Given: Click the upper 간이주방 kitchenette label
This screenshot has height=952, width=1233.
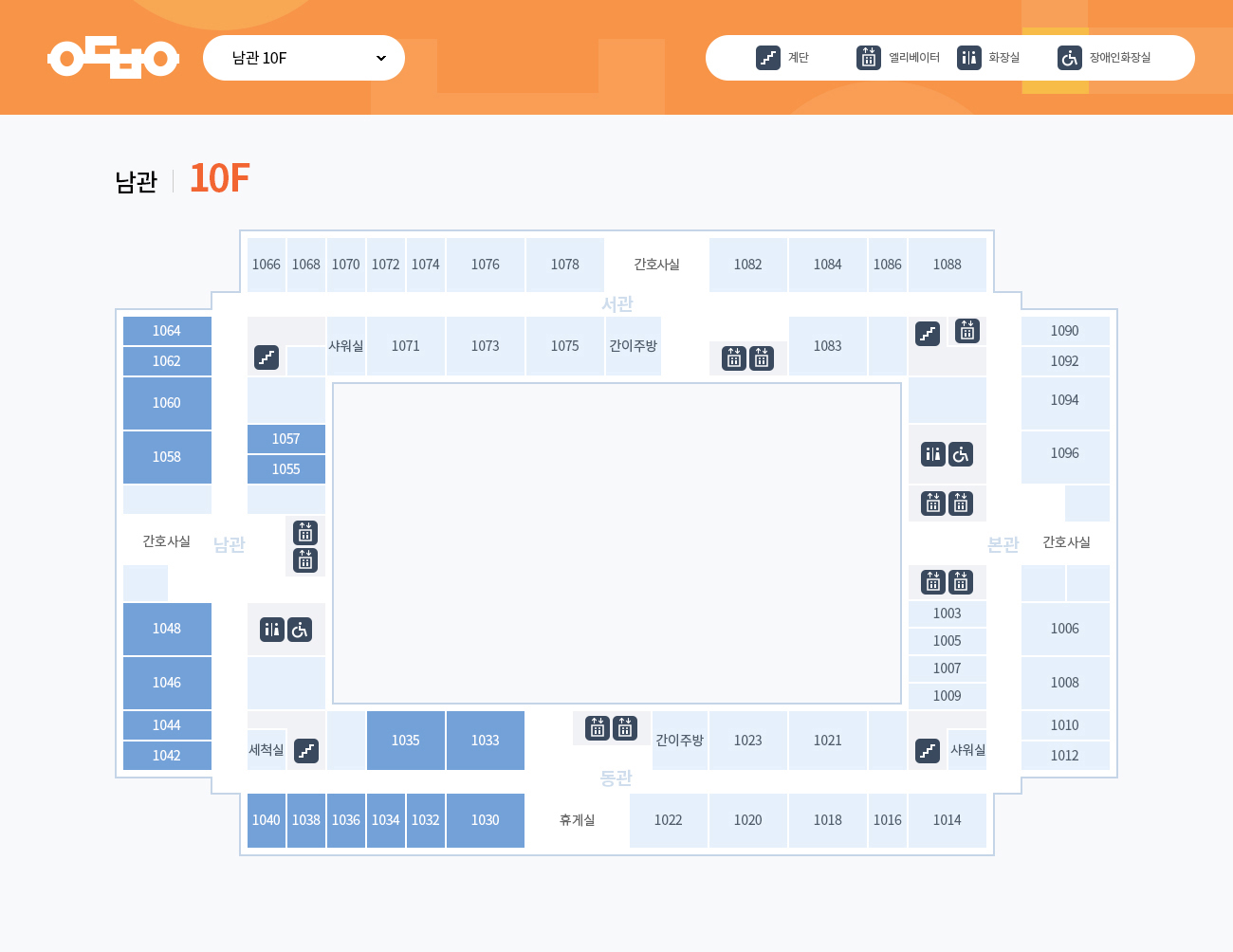Looking at the screenshot, I should click(634, 346).
